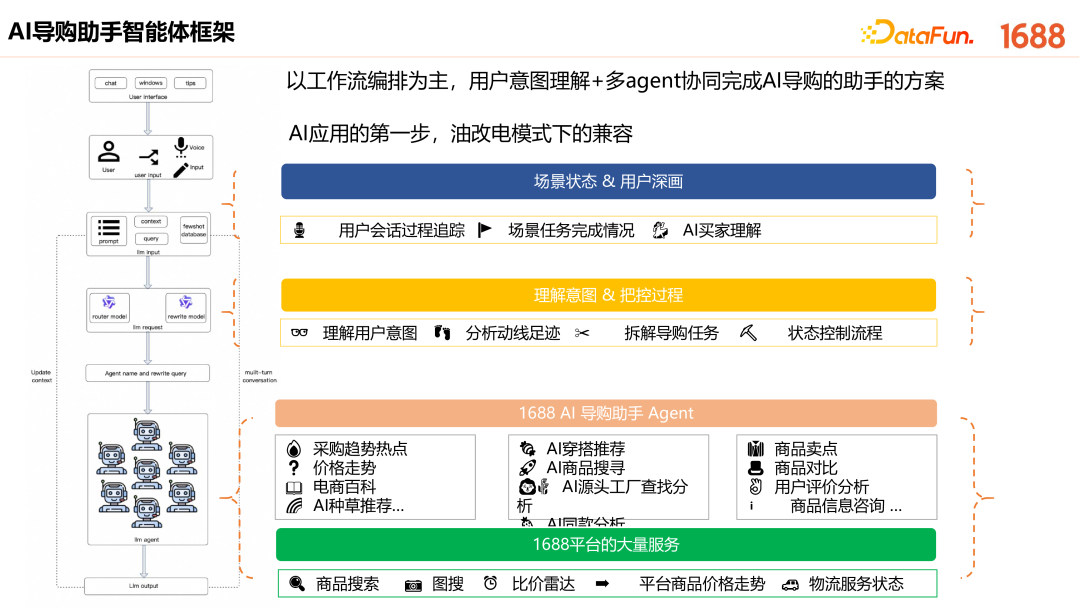Click the DataFun logo

(x=917, y=34)
